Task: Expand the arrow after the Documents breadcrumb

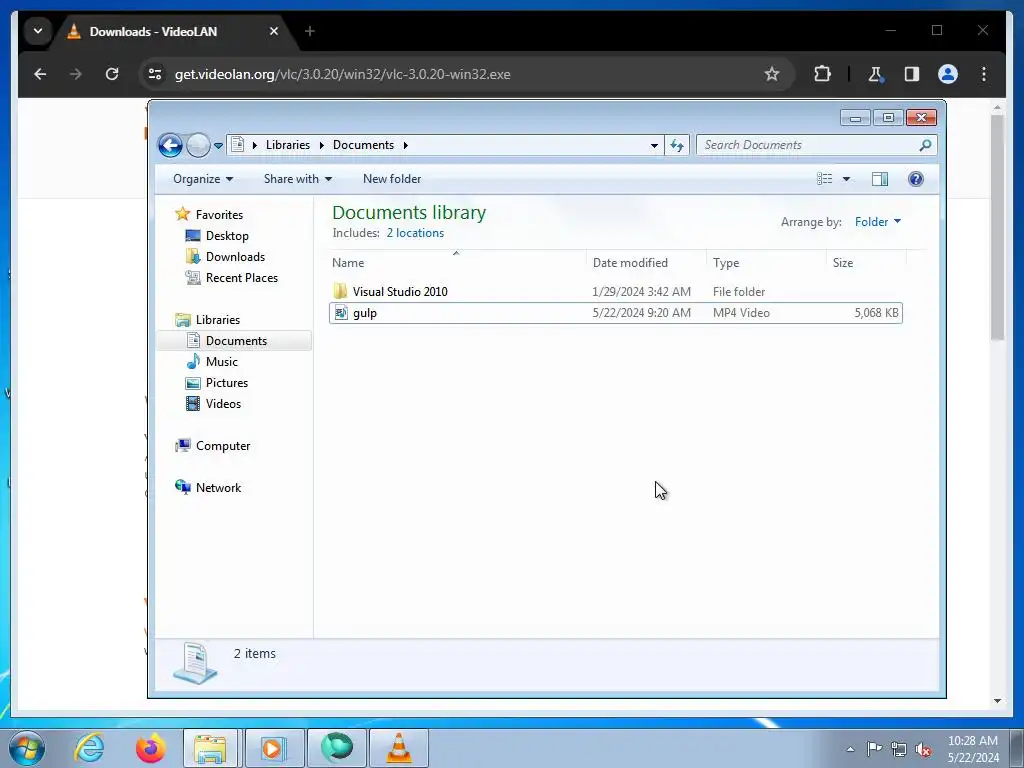Action: point(406,145)
